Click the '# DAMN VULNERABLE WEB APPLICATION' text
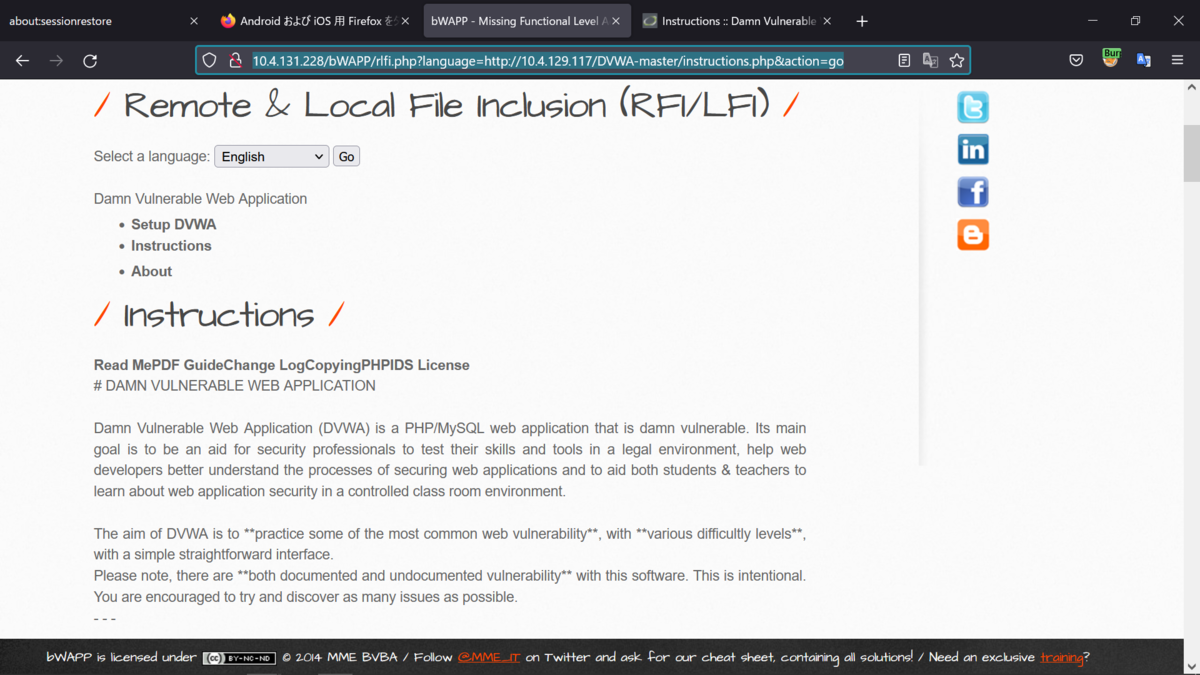 click(235, 385)
